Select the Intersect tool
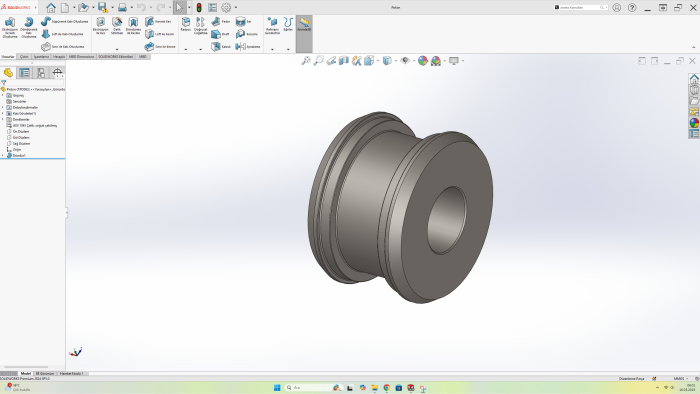This screenshot has width=700, height=394. click(x=246, y=34)
